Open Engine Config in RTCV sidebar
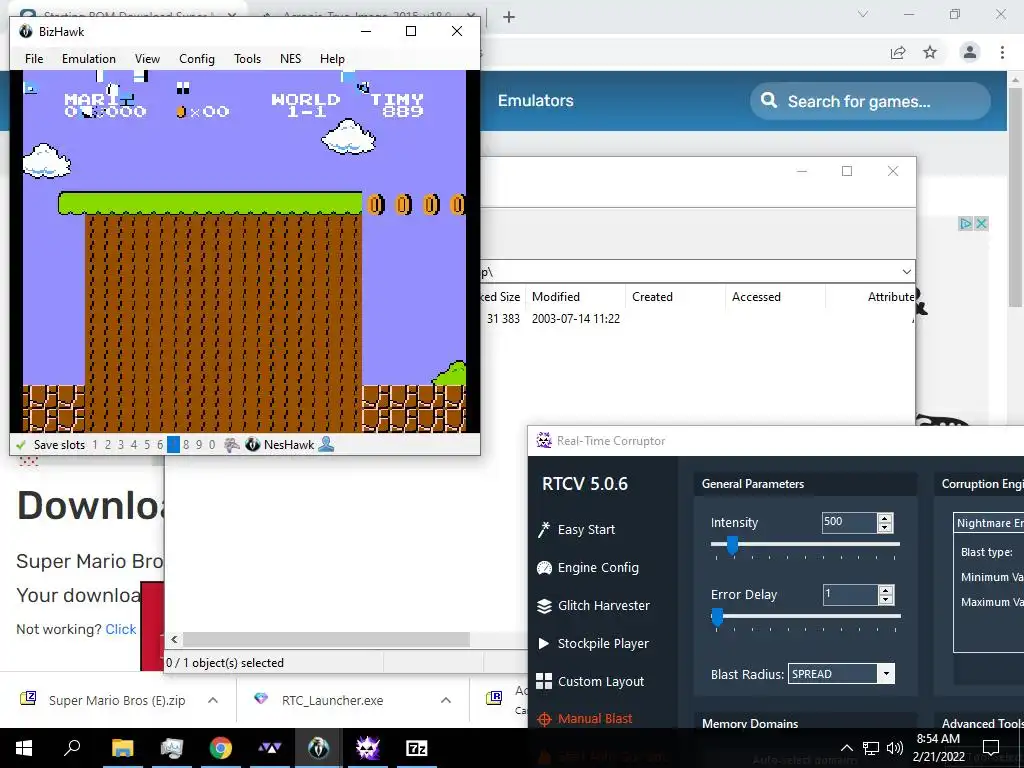The width and height of the screenshot is (1024, 768). tap(598, 568)
